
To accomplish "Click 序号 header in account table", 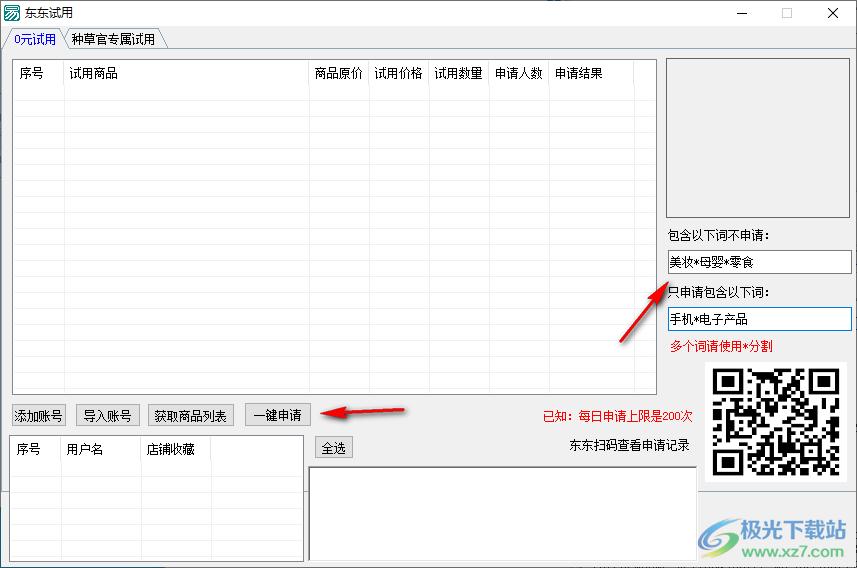I will tap(36, 449).
